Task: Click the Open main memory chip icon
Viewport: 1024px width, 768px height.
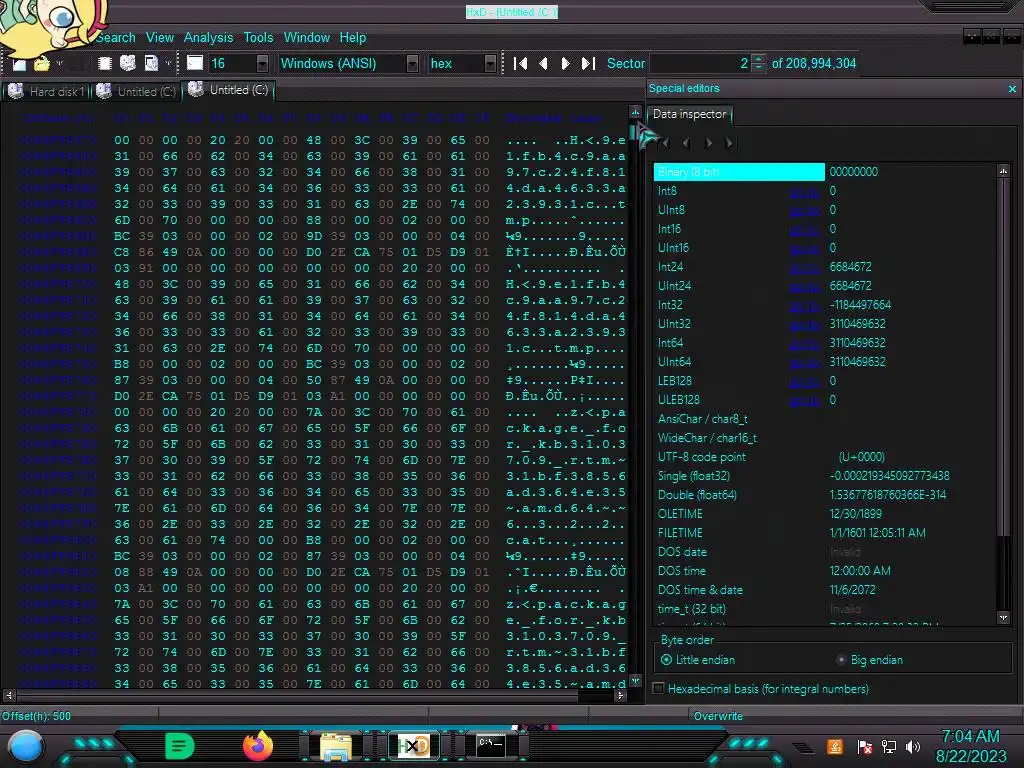Action: pos(104,63)
